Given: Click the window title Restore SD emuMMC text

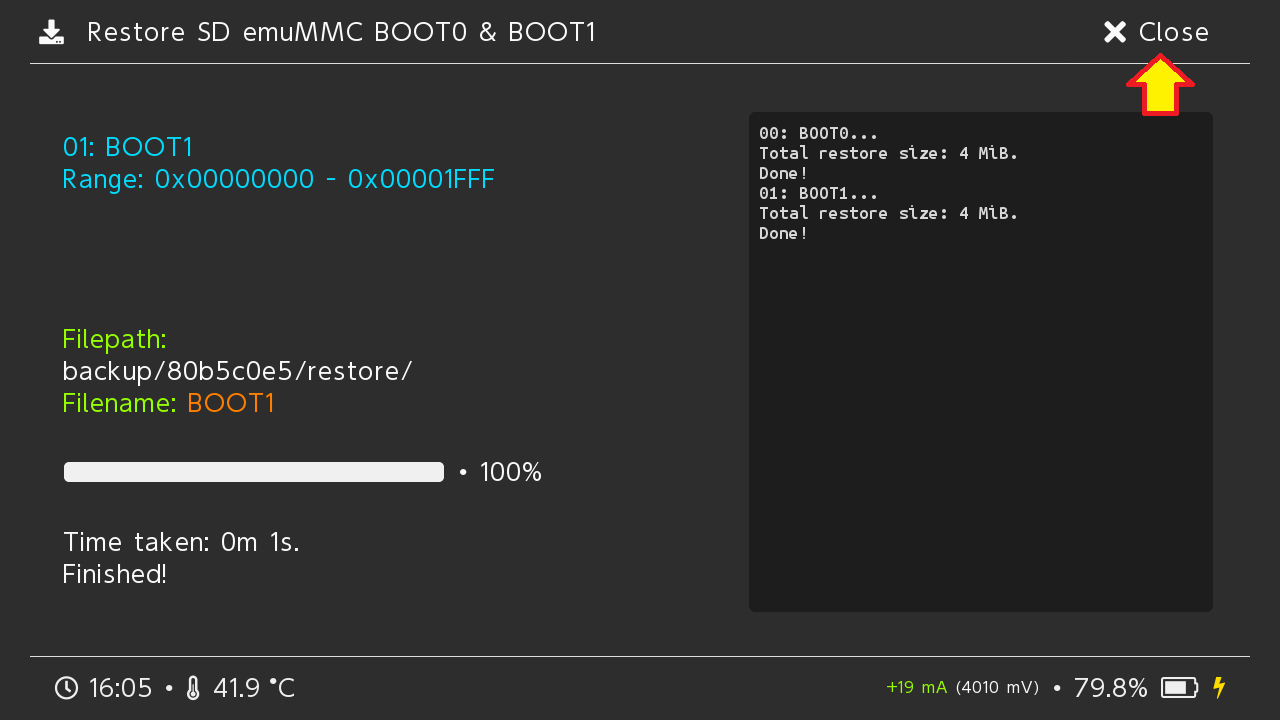Looking at the screenshot, I should (x=341, y=33).
